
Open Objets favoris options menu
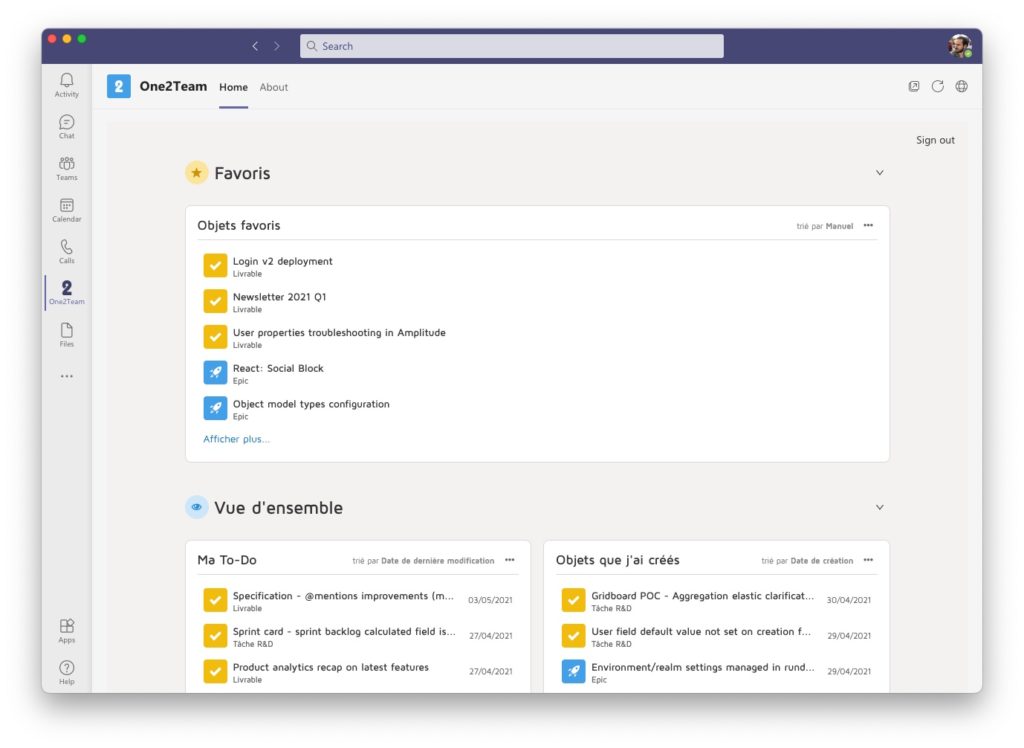pyautogui.click(x=868, y=225)
